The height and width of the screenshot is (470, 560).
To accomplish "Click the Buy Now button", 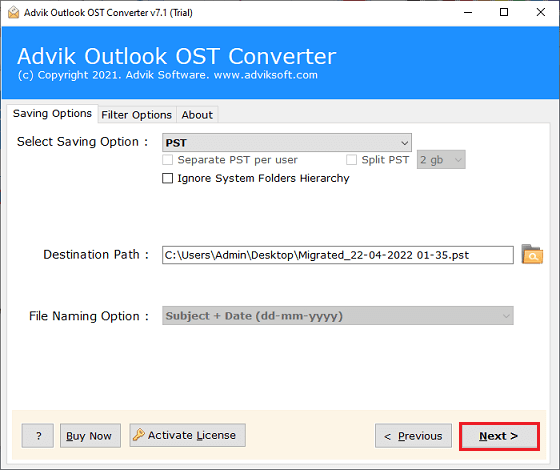I will coord(90,436).
